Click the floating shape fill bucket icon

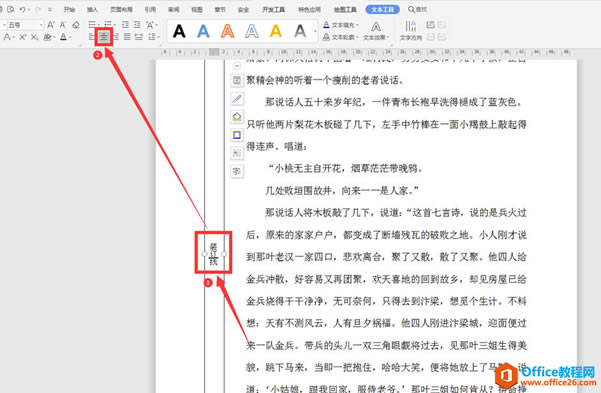[x=237, y=117]
